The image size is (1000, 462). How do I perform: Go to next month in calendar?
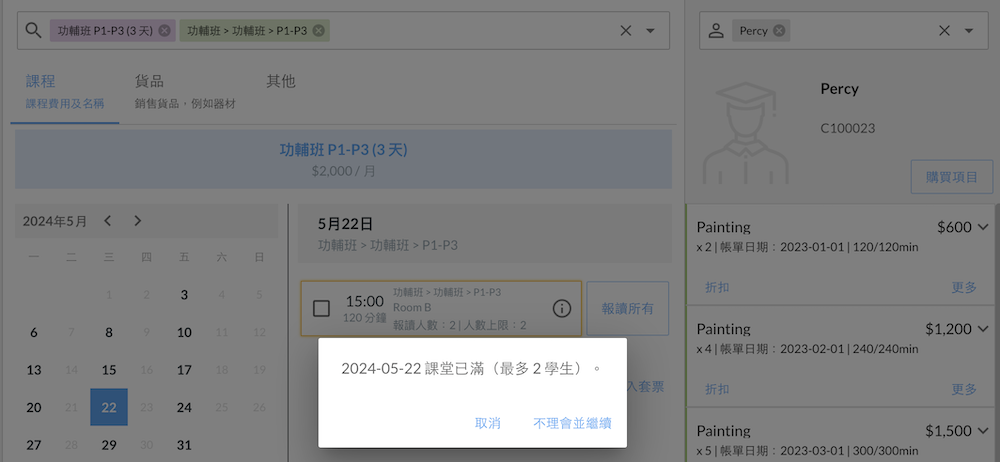(x=138, y=221)
